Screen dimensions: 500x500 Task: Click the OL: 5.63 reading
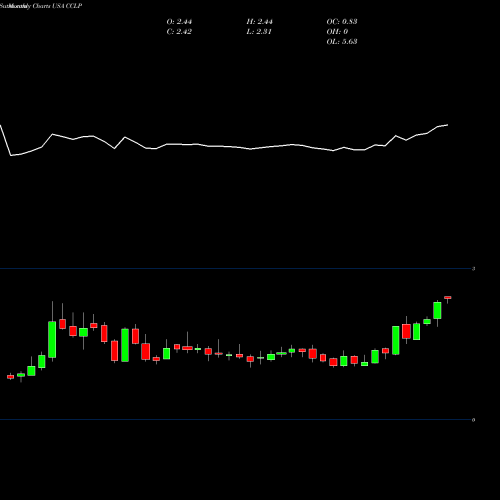[342, 42]
